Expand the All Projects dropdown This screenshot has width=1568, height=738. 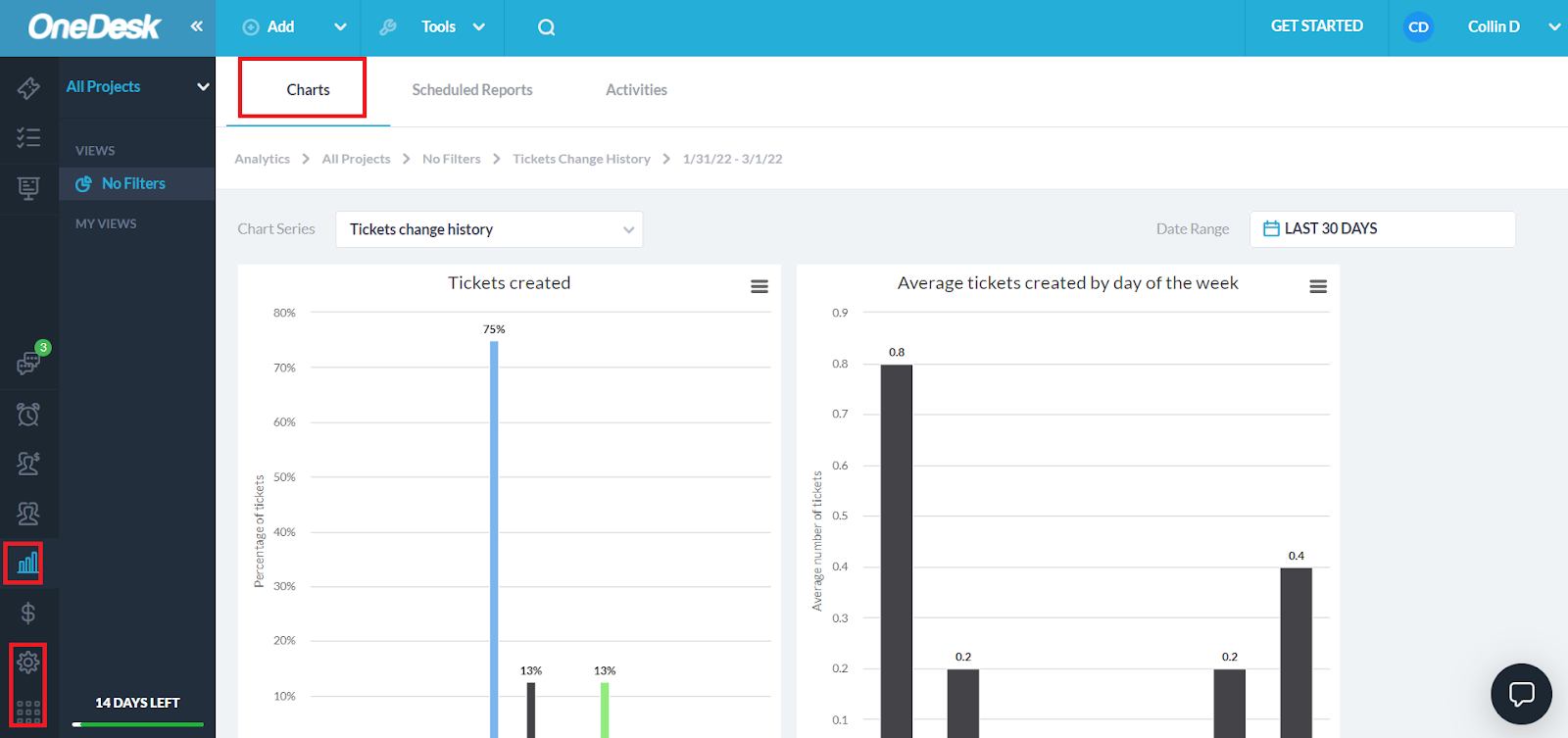point(137,86)
